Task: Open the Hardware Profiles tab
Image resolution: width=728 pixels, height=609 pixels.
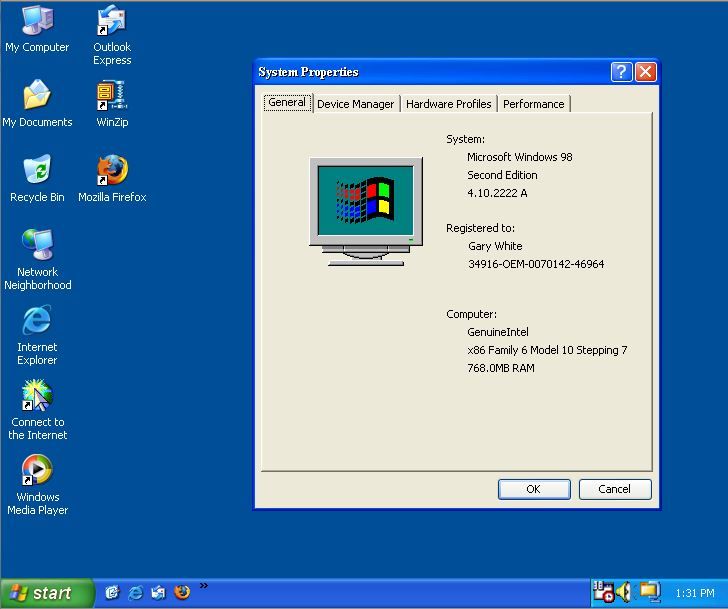Action: pyautogui.click(x=448, y=104)
